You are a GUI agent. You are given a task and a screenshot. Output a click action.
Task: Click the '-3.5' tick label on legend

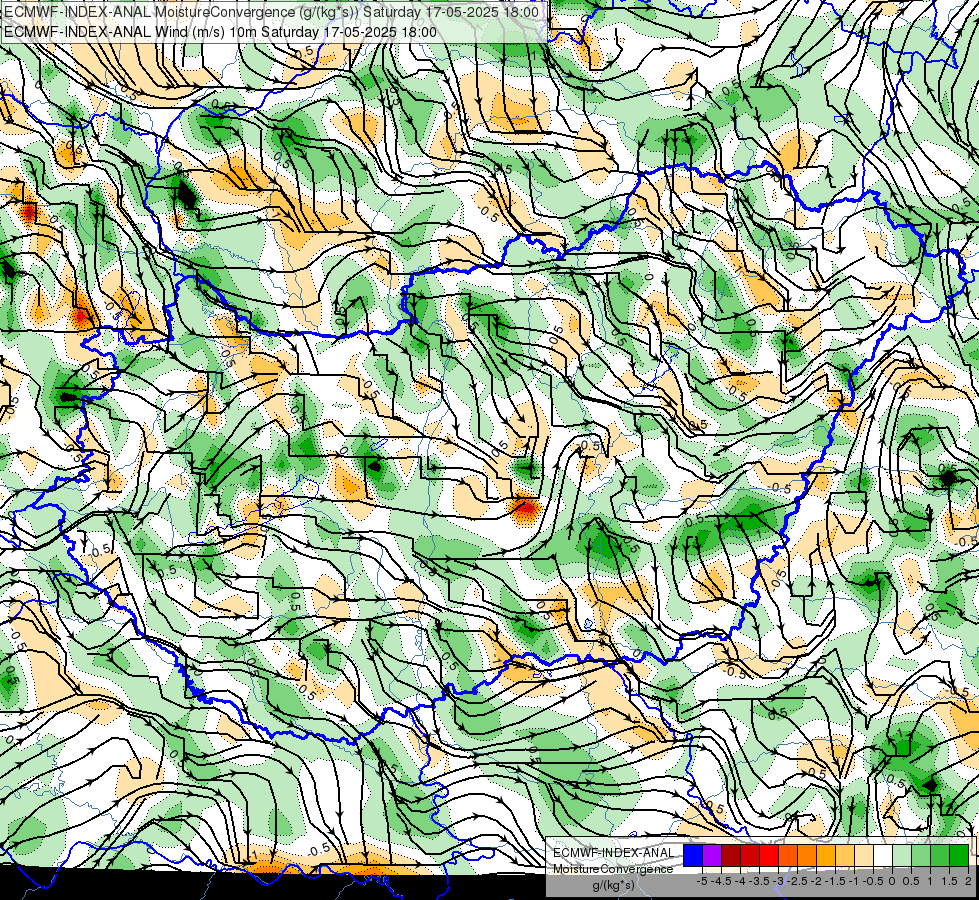pos(759,881)
